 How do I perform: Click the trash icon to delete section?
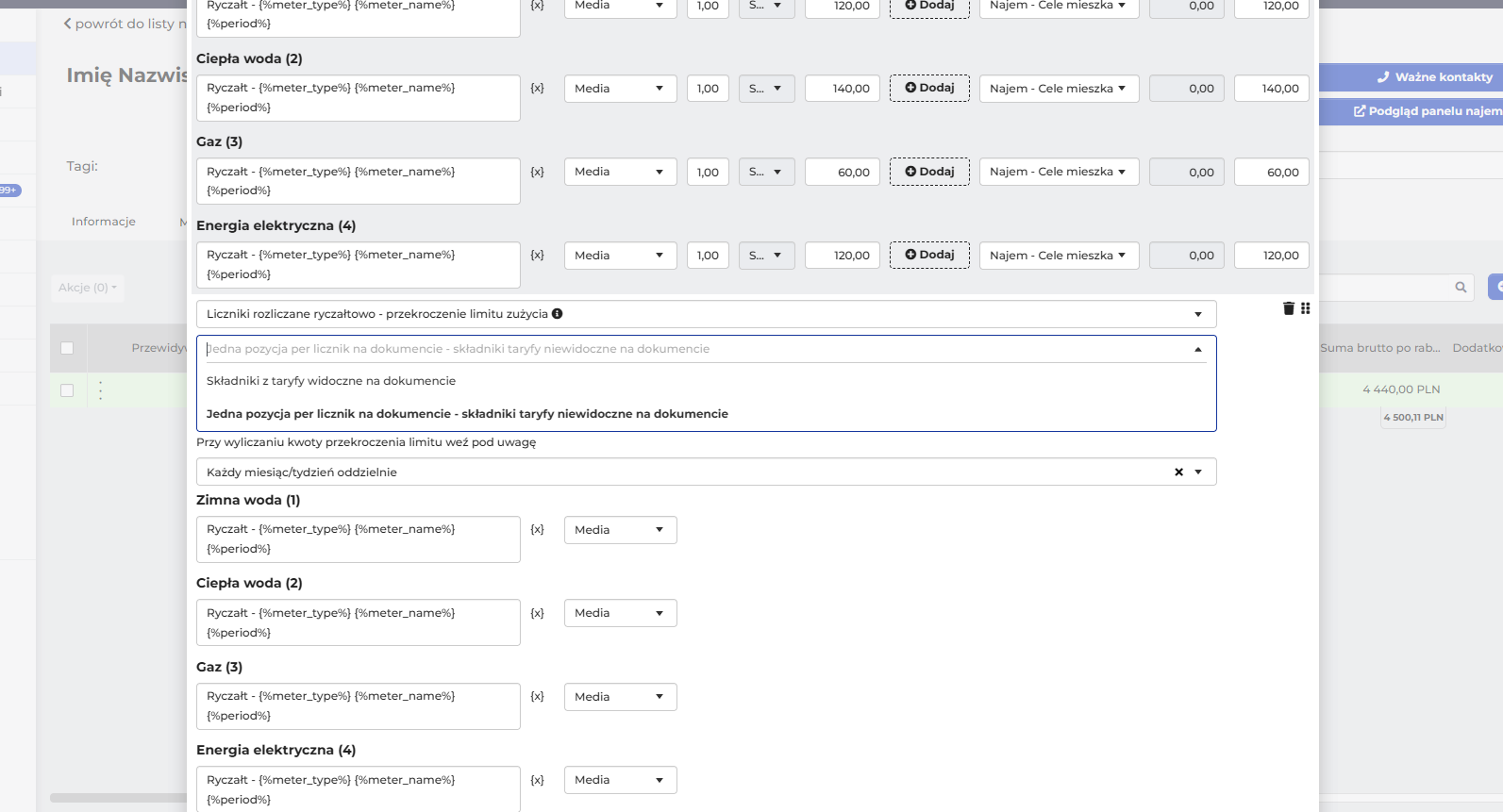(x=1289, y=308)
